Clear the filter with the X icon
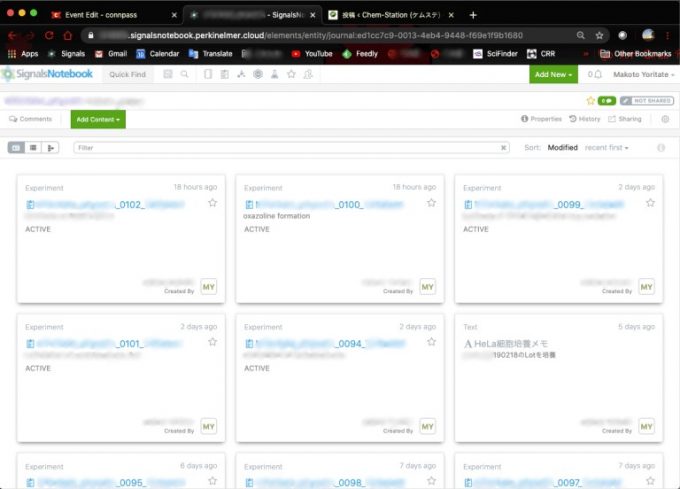680x489 pixels. pyautogui.click(x=504, y=148)
